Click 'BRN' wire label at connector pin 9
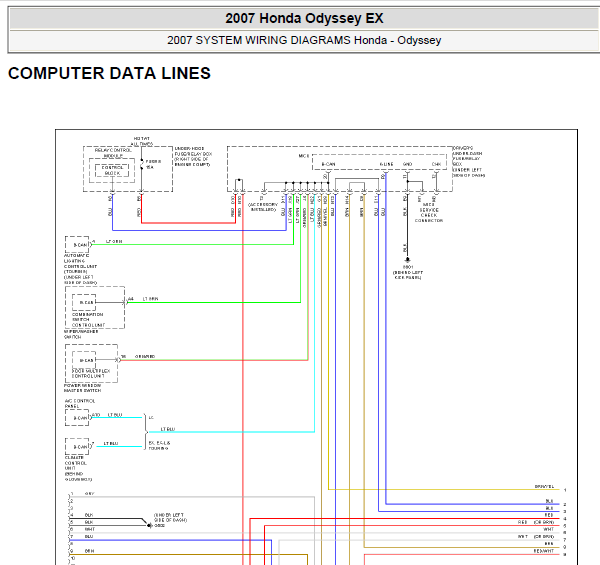The height and width of the screenshot is (565, 600). 89,551
